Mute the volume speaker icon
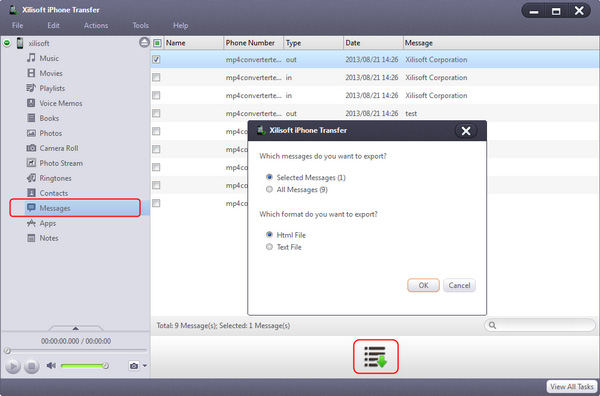This screenshot has width=600, height=396. click(51, 366)
